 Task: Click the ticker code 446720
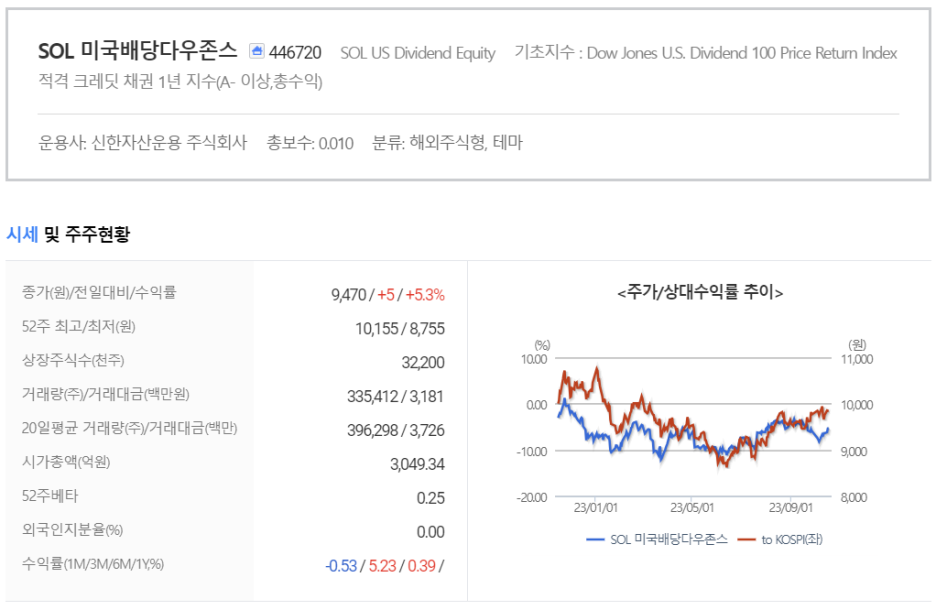pos(295,53)
